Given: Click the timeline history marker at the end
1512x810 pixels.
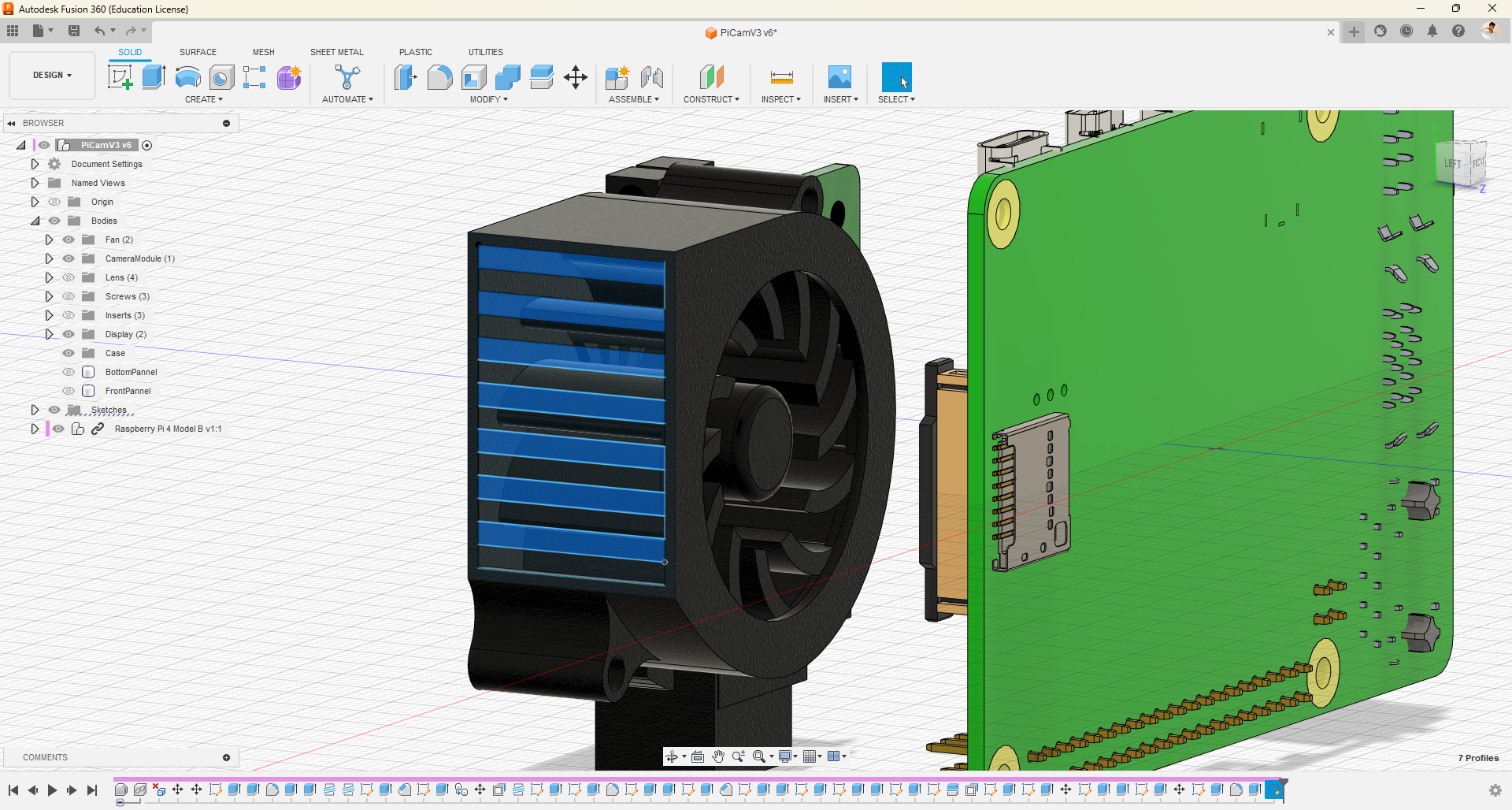Looking at the screenshot, I should 1283,789.
